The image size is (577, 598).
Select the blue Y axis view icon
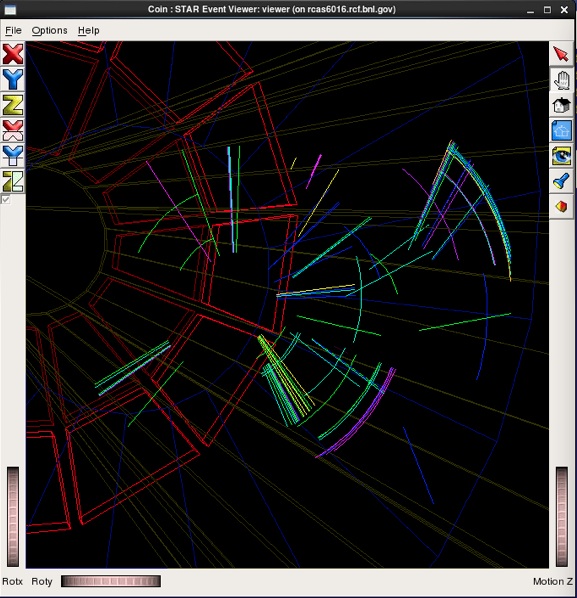[x=13, y=79]
